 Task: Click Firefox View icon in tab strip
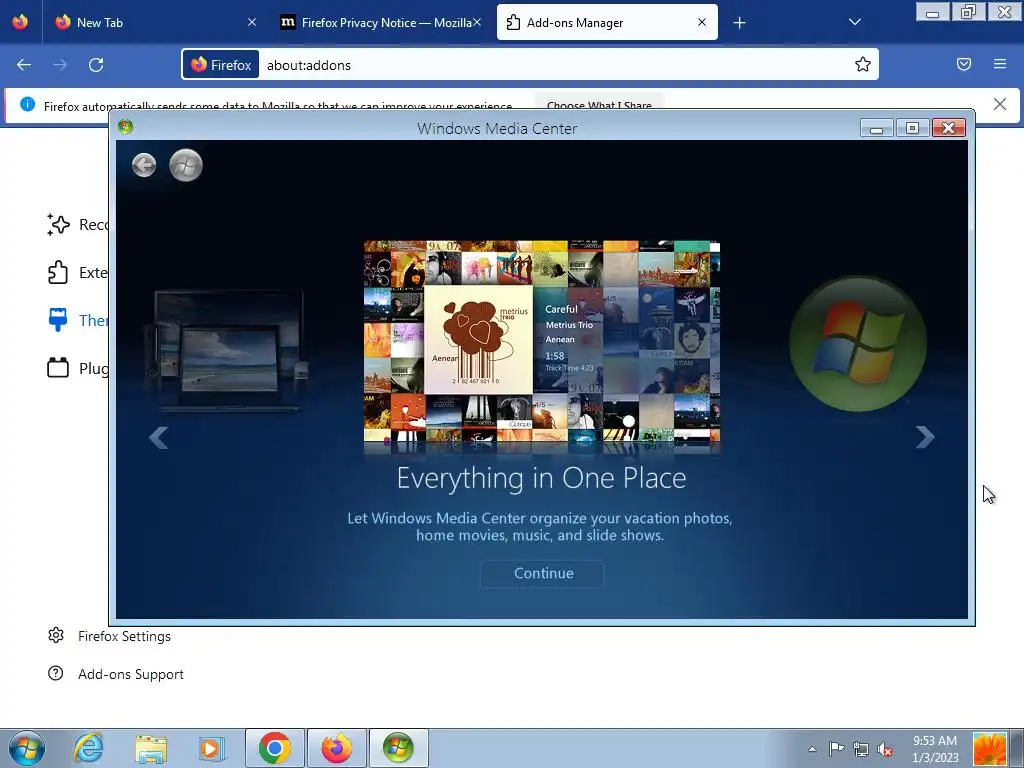point(20,22)
